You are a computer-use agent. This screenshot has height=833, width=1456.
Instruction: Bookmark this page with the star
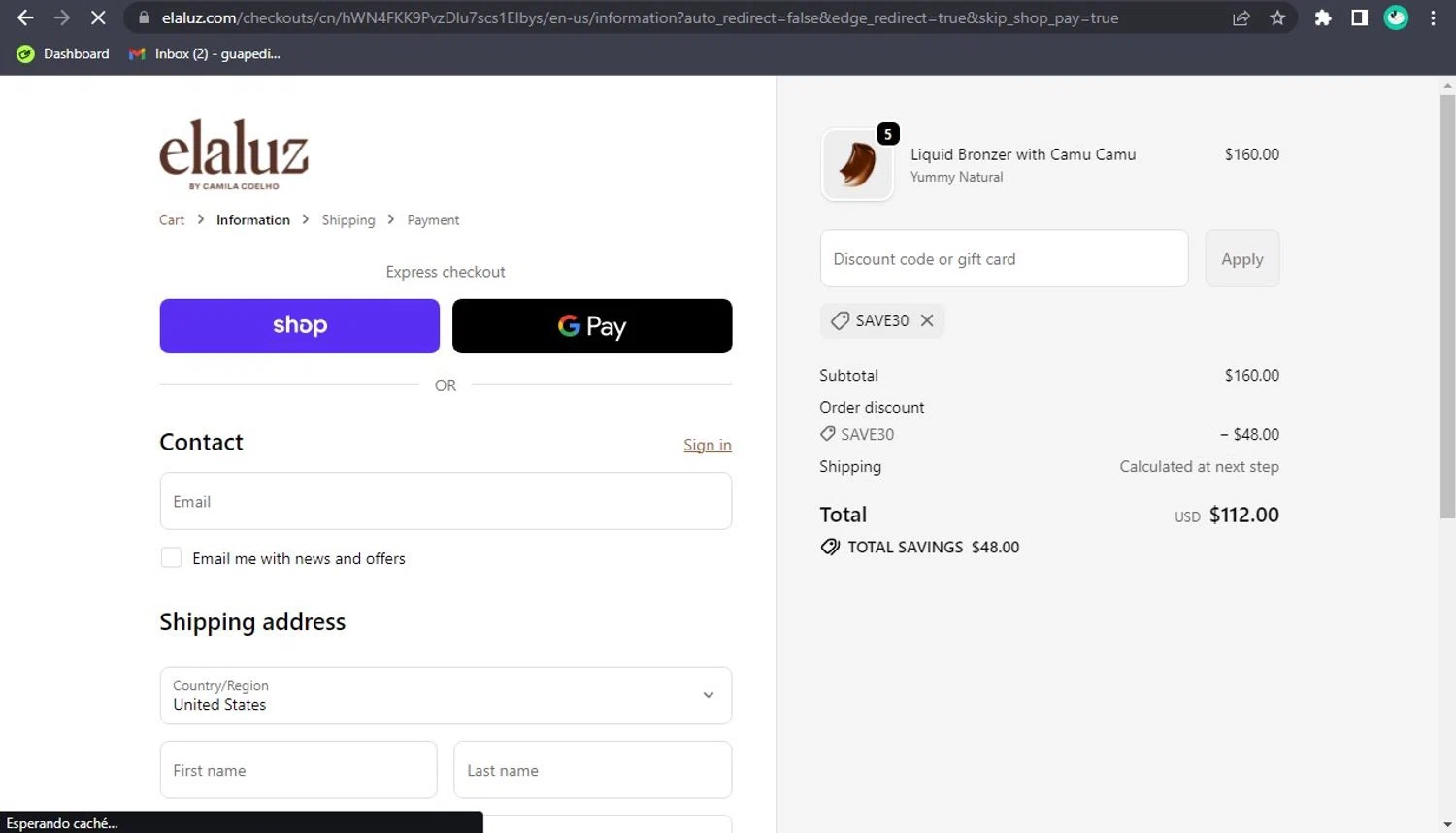pos(1277,17)
